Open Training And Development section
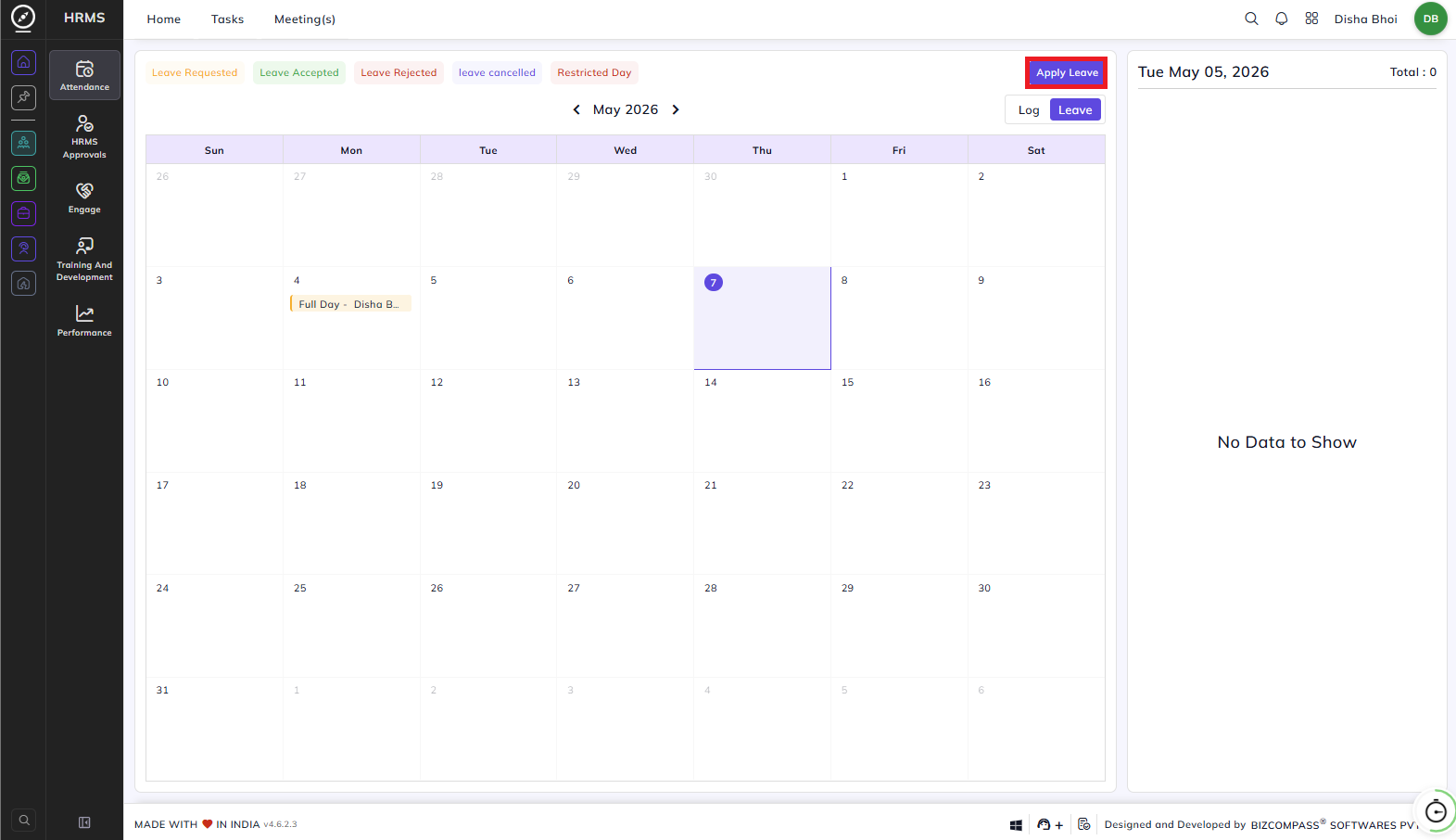Image resolution: width=1456 pixels, height=840 pixels. coord(84,259)
